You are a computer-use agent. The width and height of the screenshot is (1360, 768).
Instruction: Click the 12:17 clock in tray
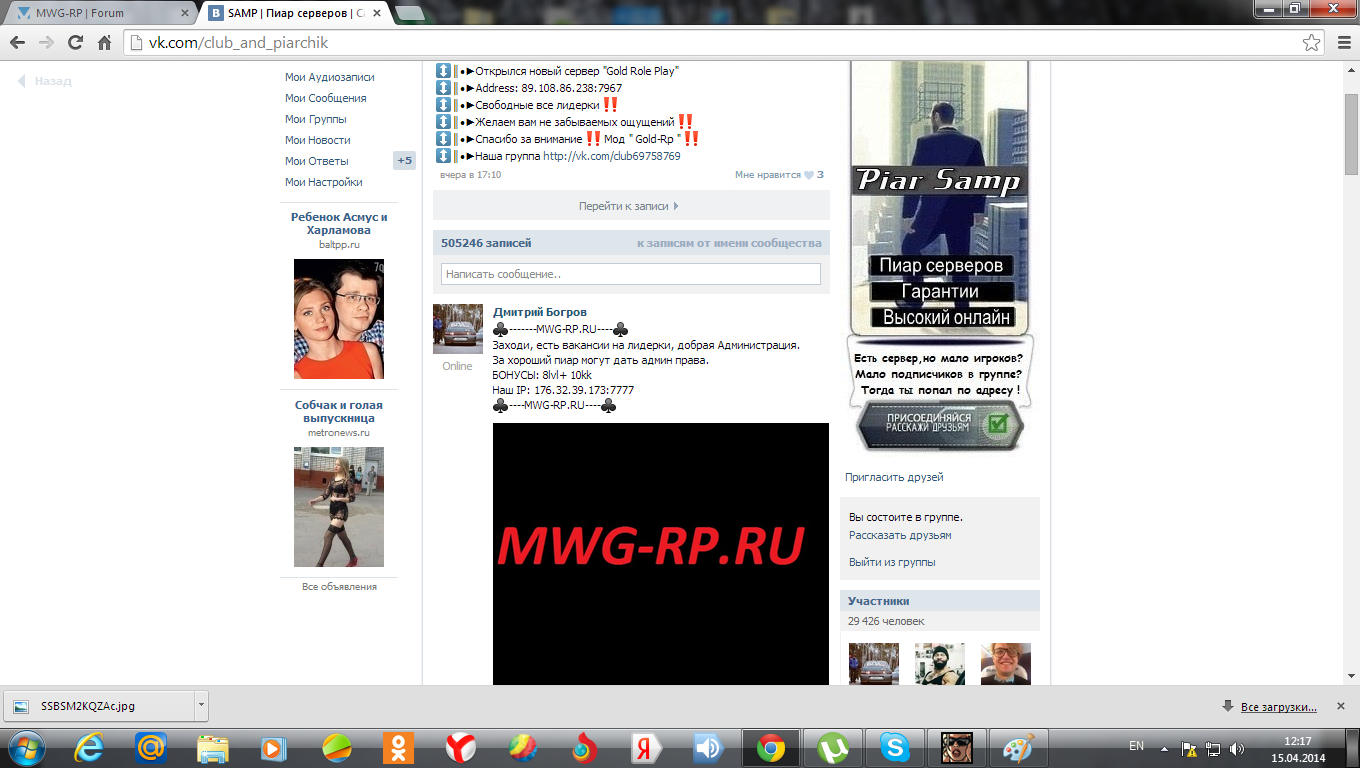(1298, 741)
